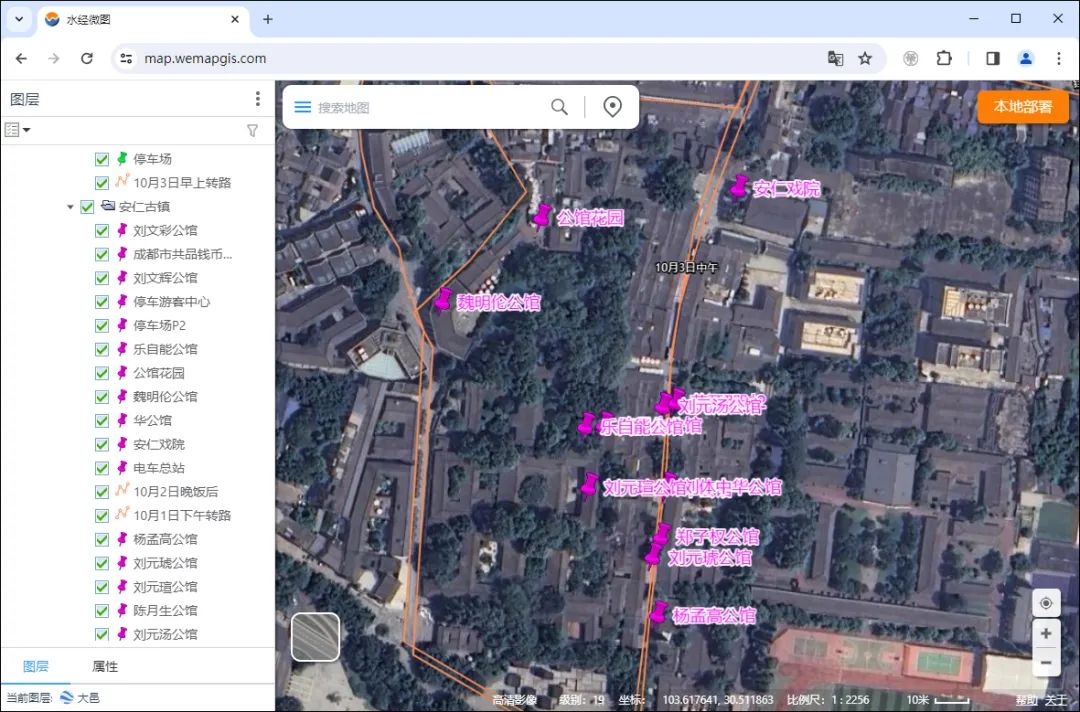
Task: Click the 公馆花园 map pin
Action: pyautogui.click(x=542, y=215)
